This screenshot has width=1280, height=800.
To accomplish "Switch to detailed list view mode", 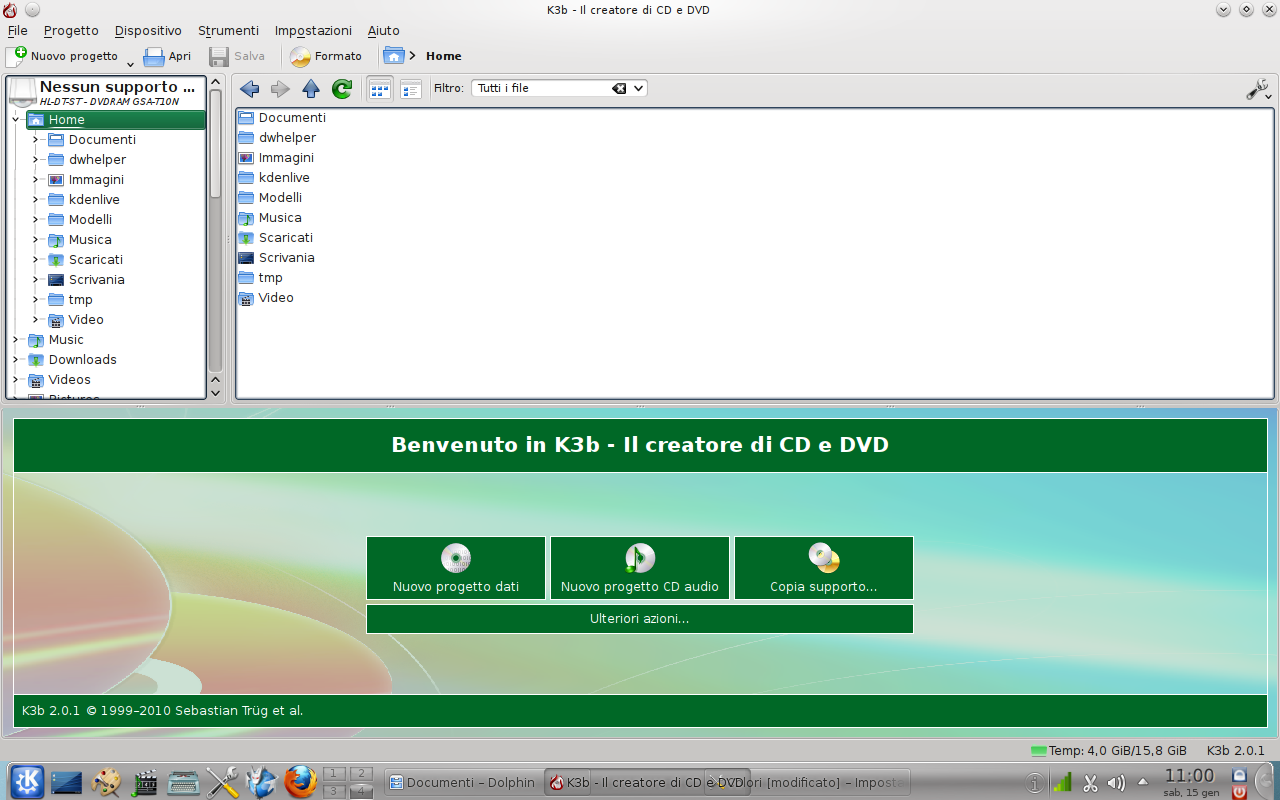I will tap(411, 89).
